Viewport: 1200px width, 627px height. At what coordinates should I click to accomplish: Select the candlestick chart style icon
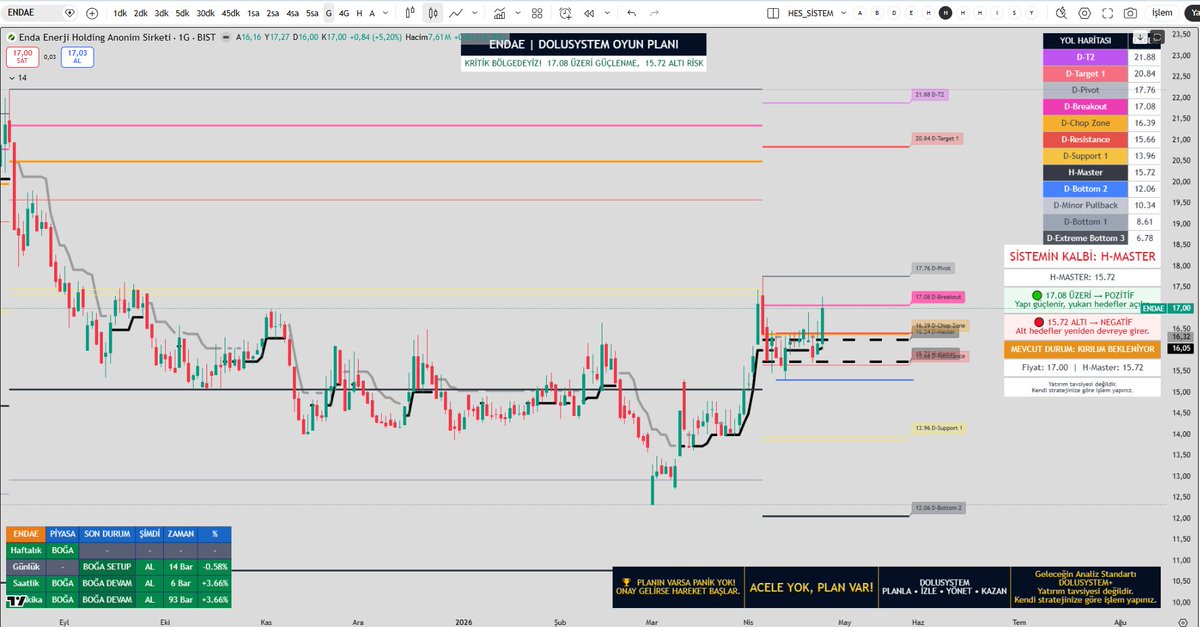click(433, 14)
